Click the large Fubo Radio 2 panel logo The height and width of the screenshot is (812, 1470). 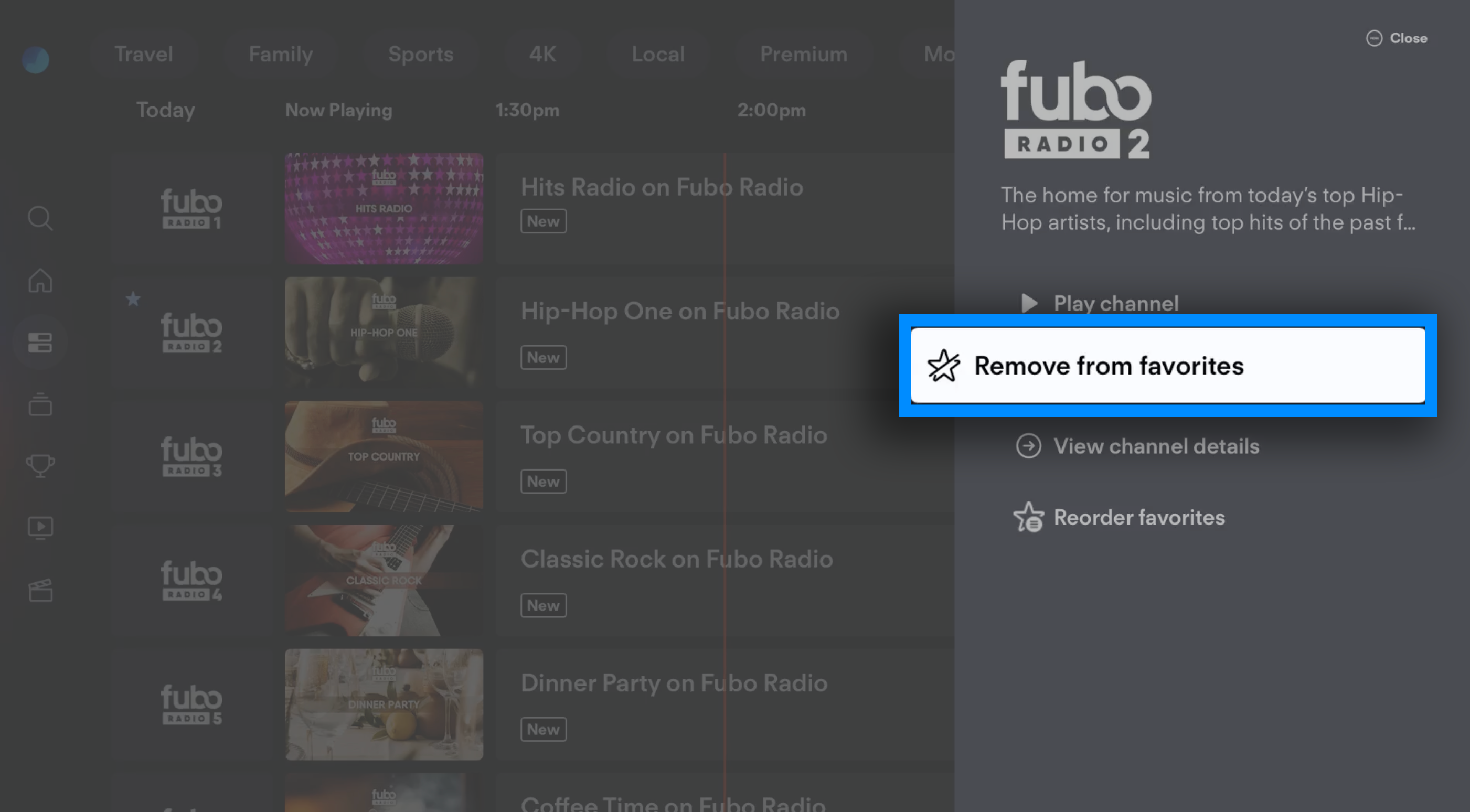coord(1076,110)
